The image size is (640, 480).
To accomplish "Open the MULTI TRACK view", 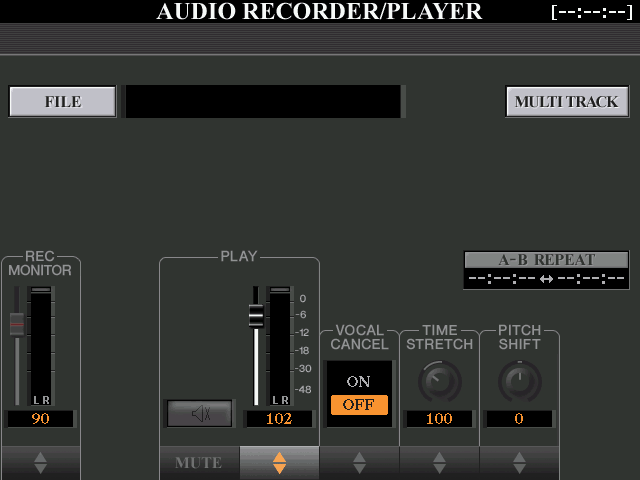I will 567,102.
